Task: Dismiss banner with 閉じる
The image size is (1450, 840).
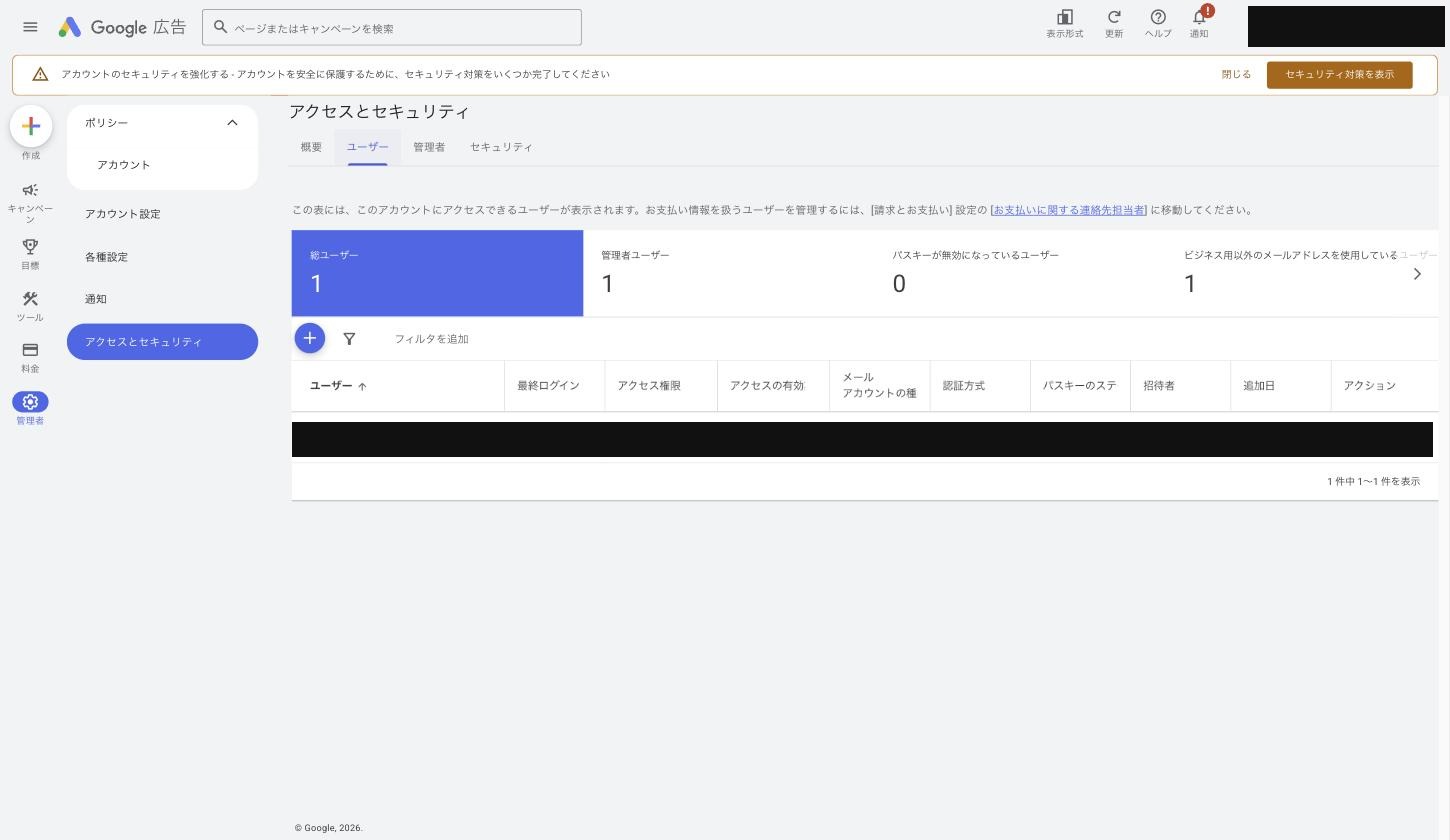Action: (x=1236, y=75)
